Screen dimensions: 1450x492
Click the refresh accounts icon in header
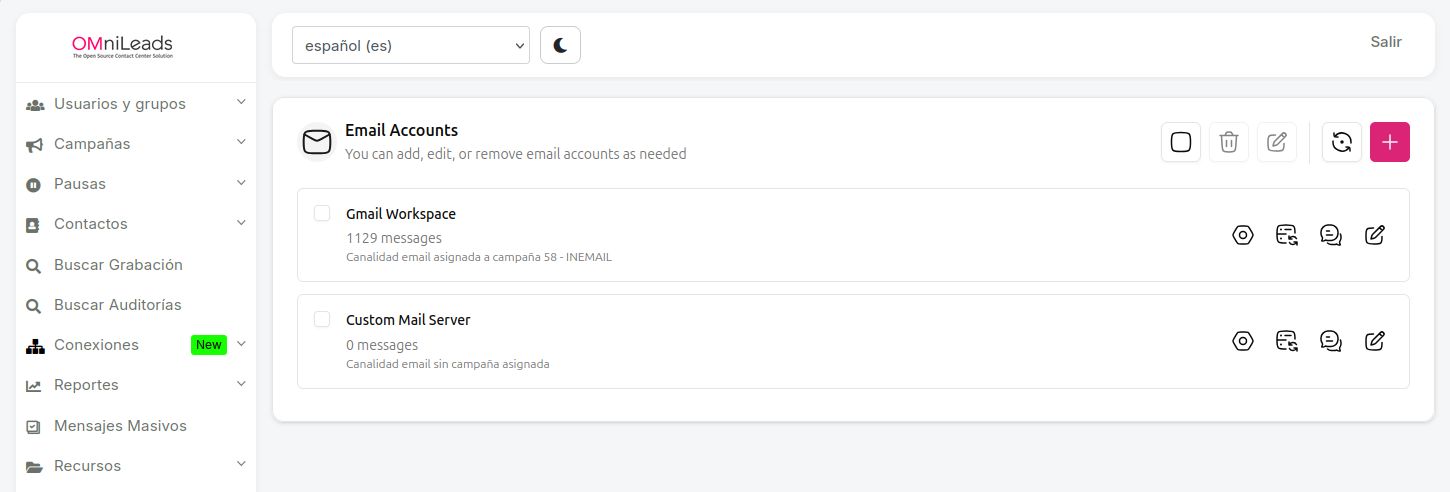pos(1341,142)
